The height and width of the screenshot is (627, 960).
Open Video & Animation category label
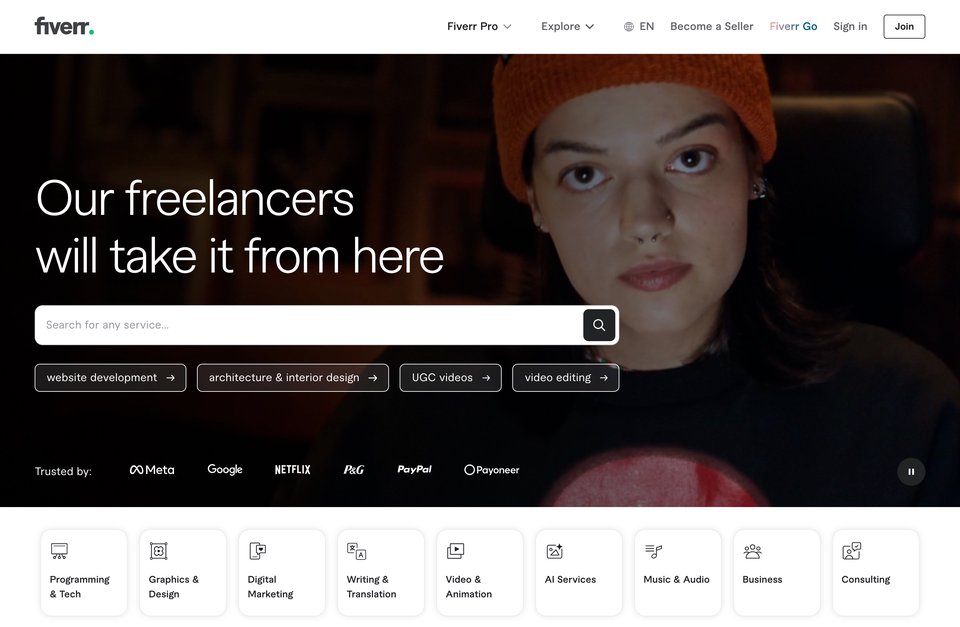coord(468,587)
